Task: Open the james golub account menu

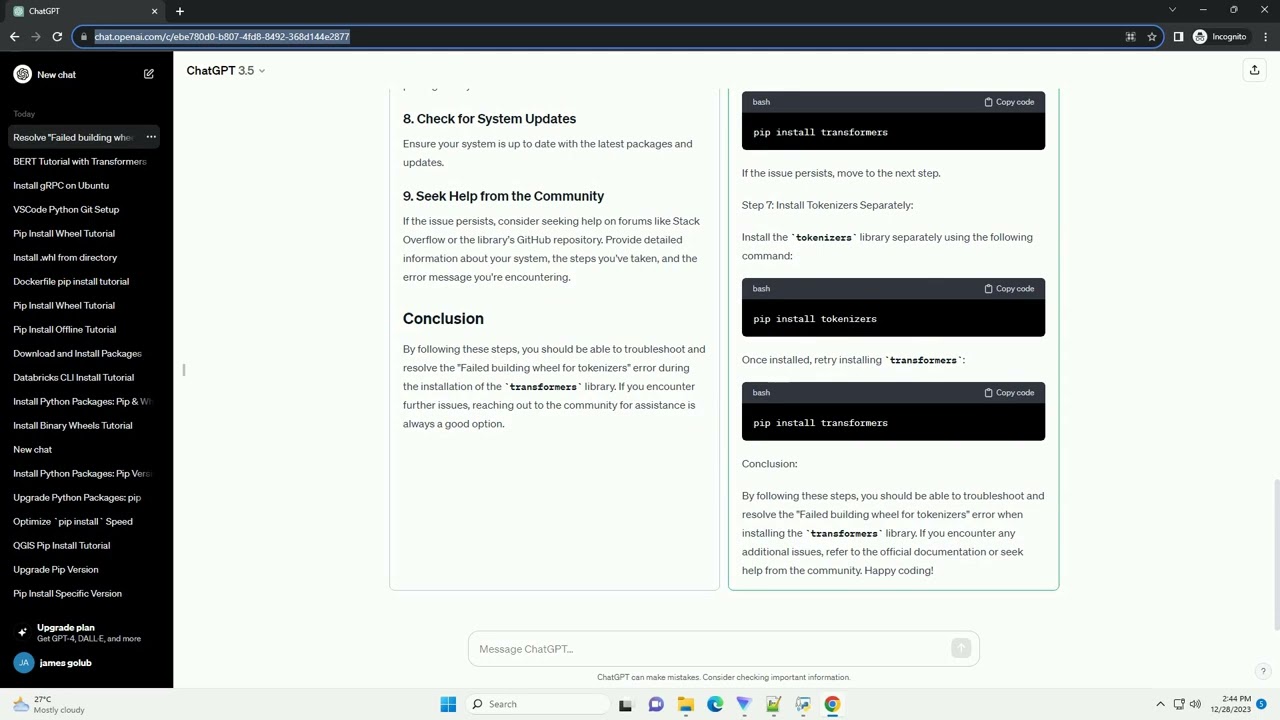Action: [x=86, y=663]
